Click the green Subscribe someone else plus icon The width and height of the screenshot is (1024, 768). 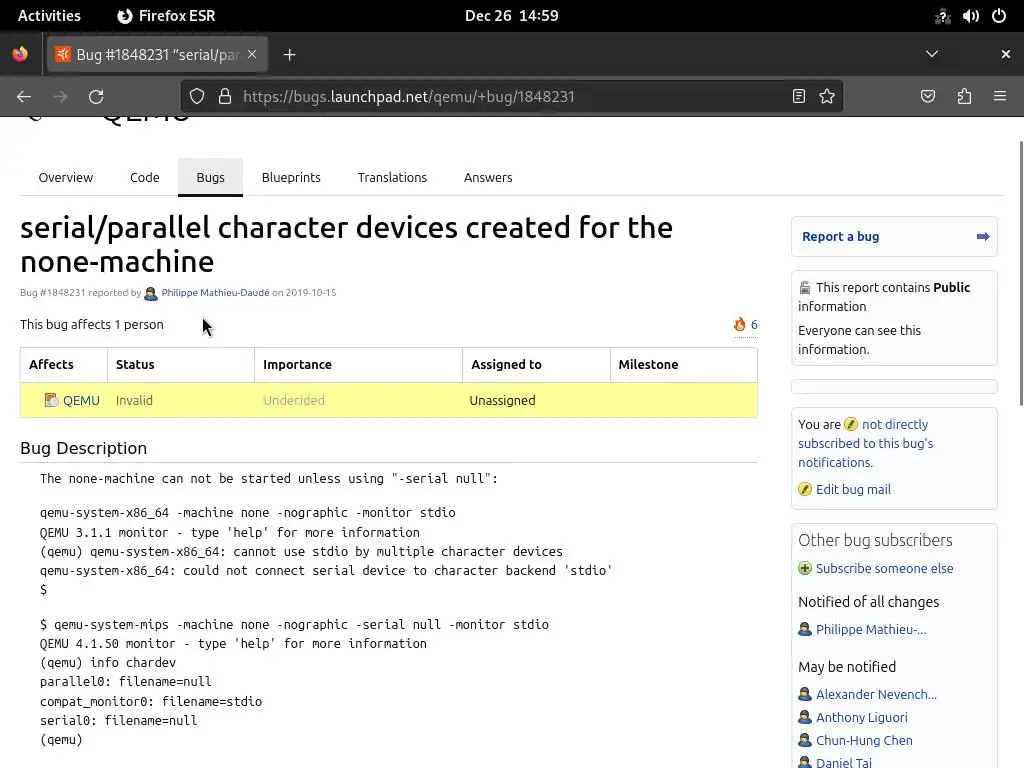[805, 568]
